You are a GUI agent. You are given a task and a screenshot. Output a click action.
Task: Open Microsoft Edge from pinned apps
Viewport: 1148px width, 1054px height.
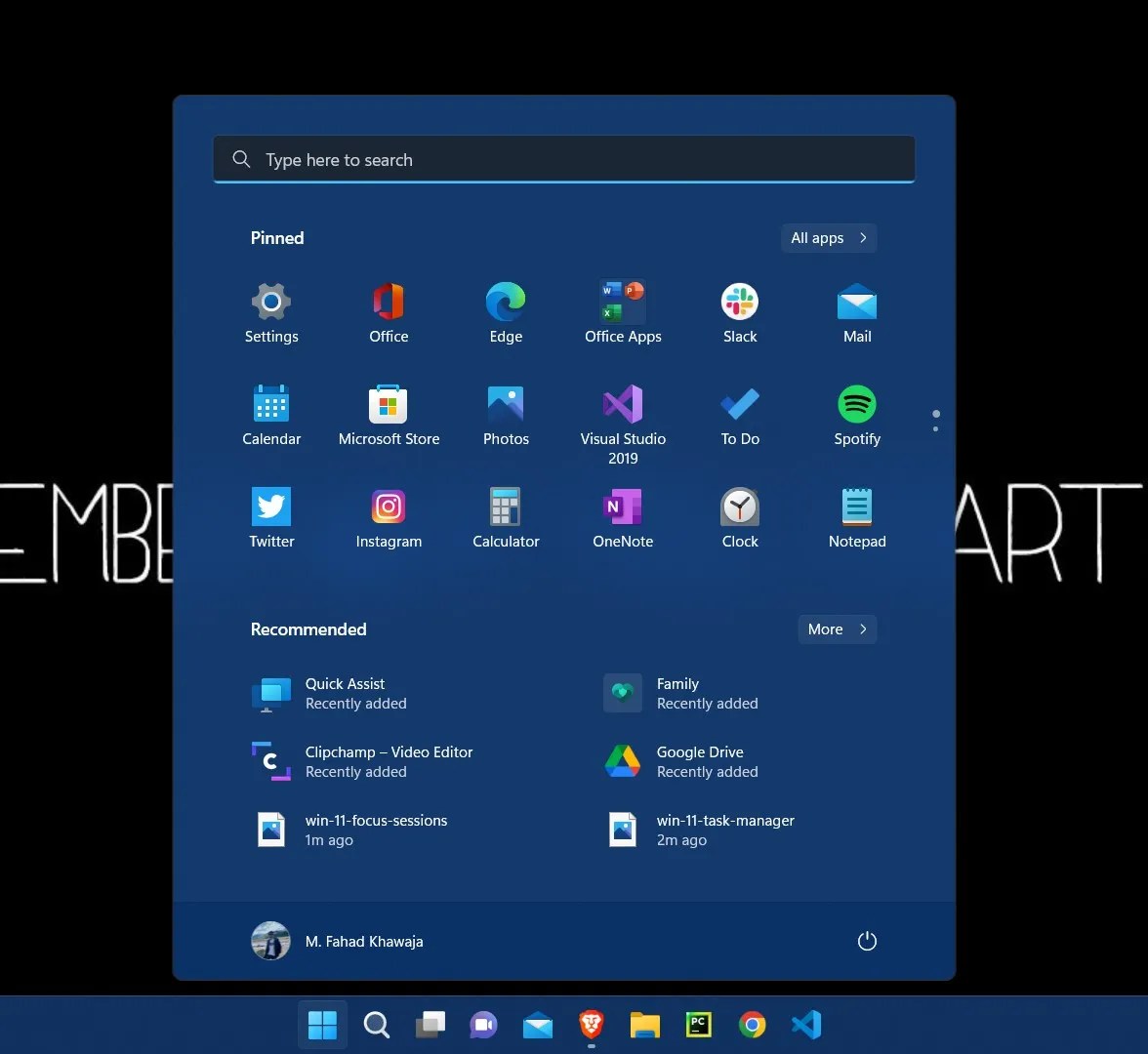coord(506,312)
